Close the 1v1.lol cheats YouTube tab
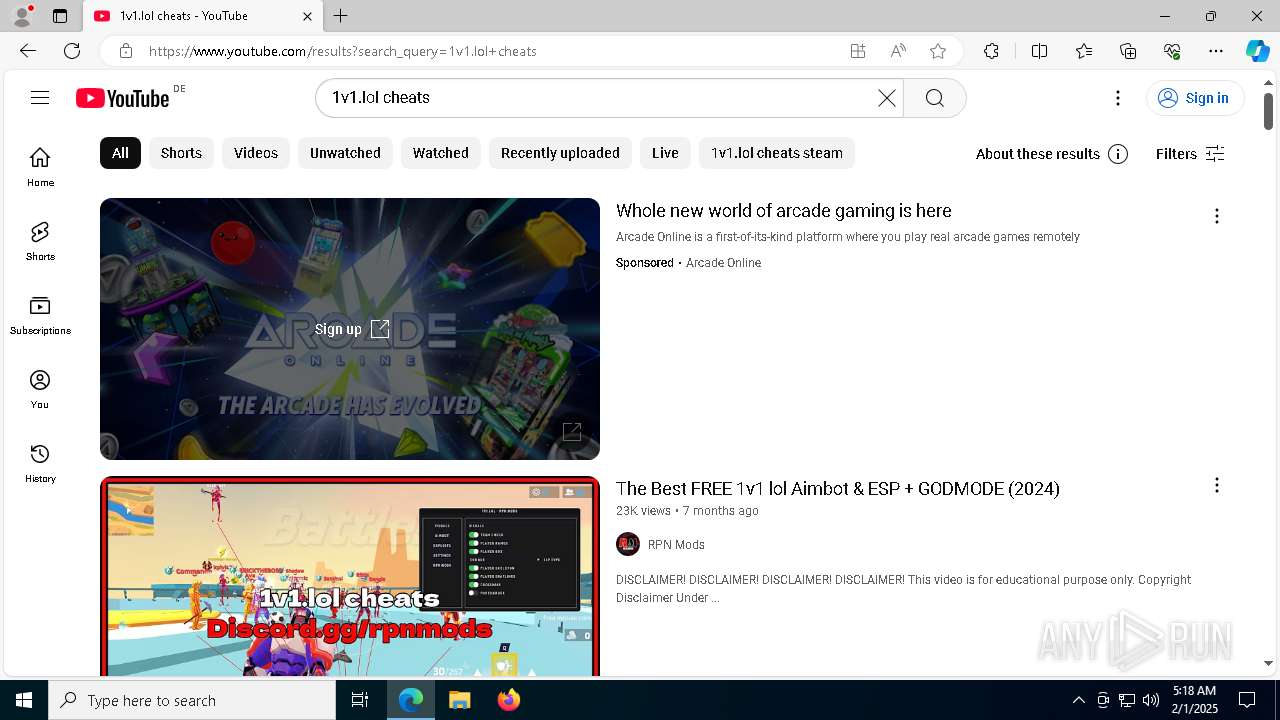1280x720 pixels. coord(307,16)
